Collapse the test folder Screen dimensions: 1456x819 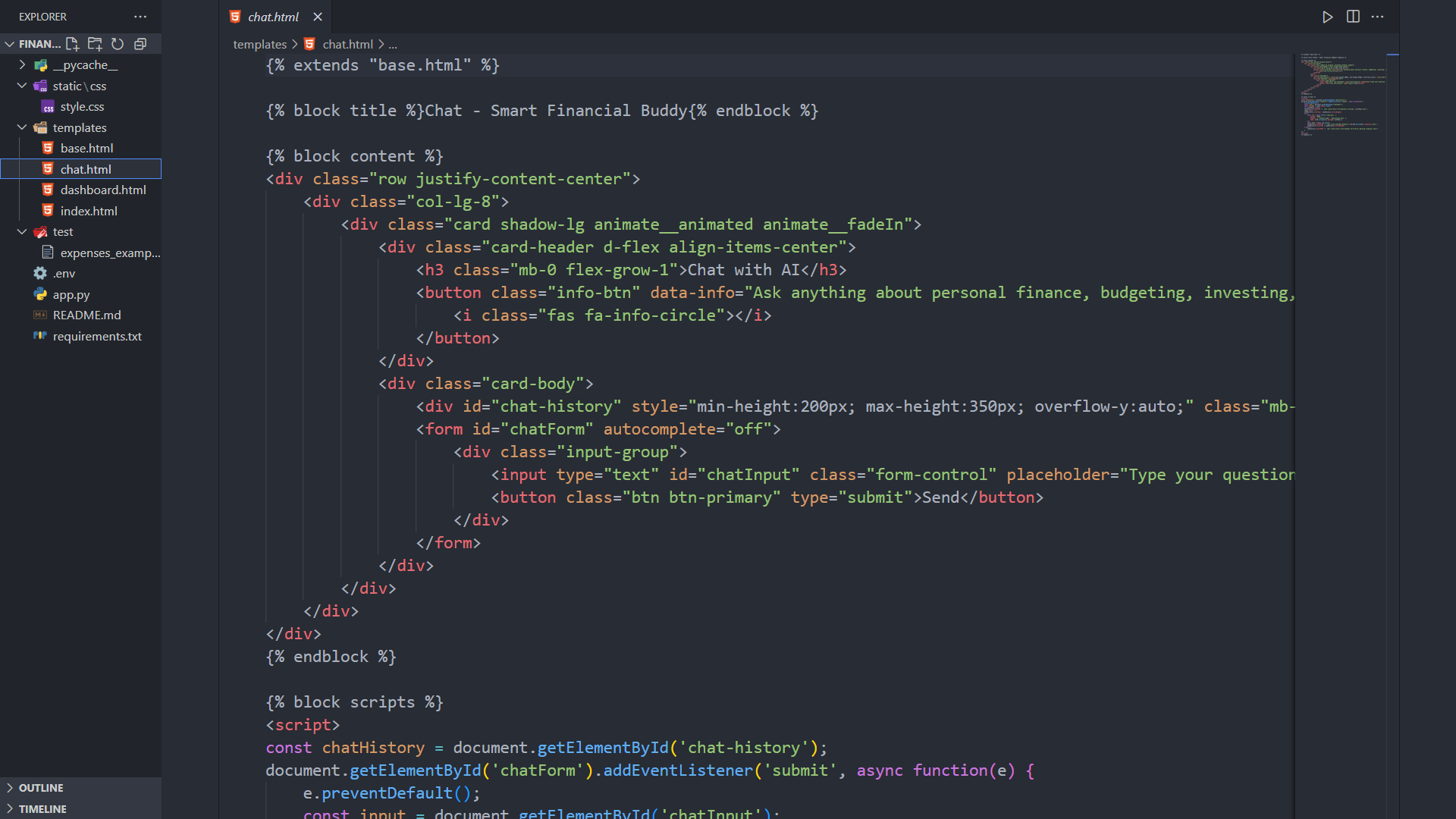[x=22, y=232]
